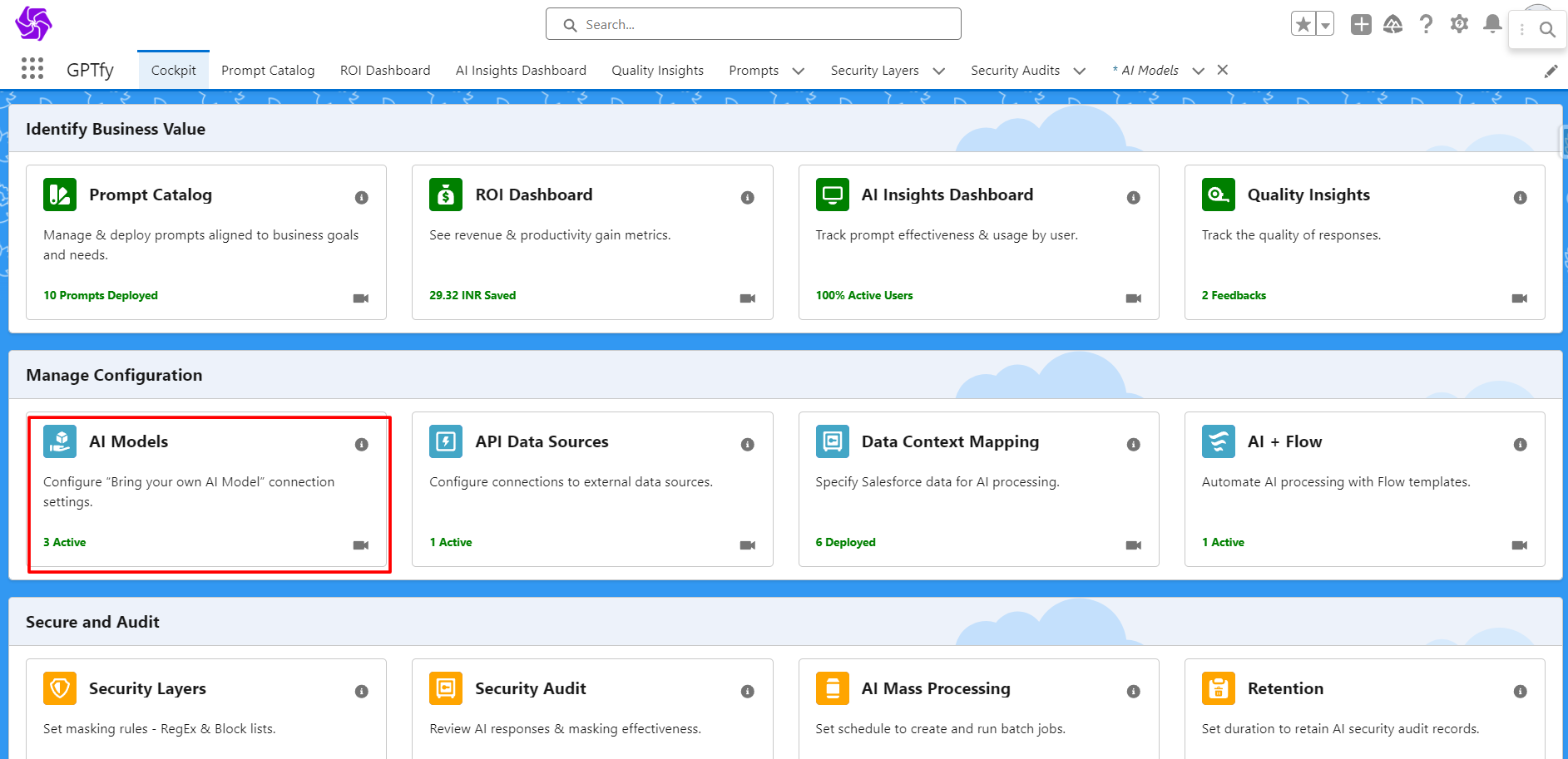1568x759 pixels.
Task: Expand the Prompts tab dropdown chevron
Action: coord(799,71)
